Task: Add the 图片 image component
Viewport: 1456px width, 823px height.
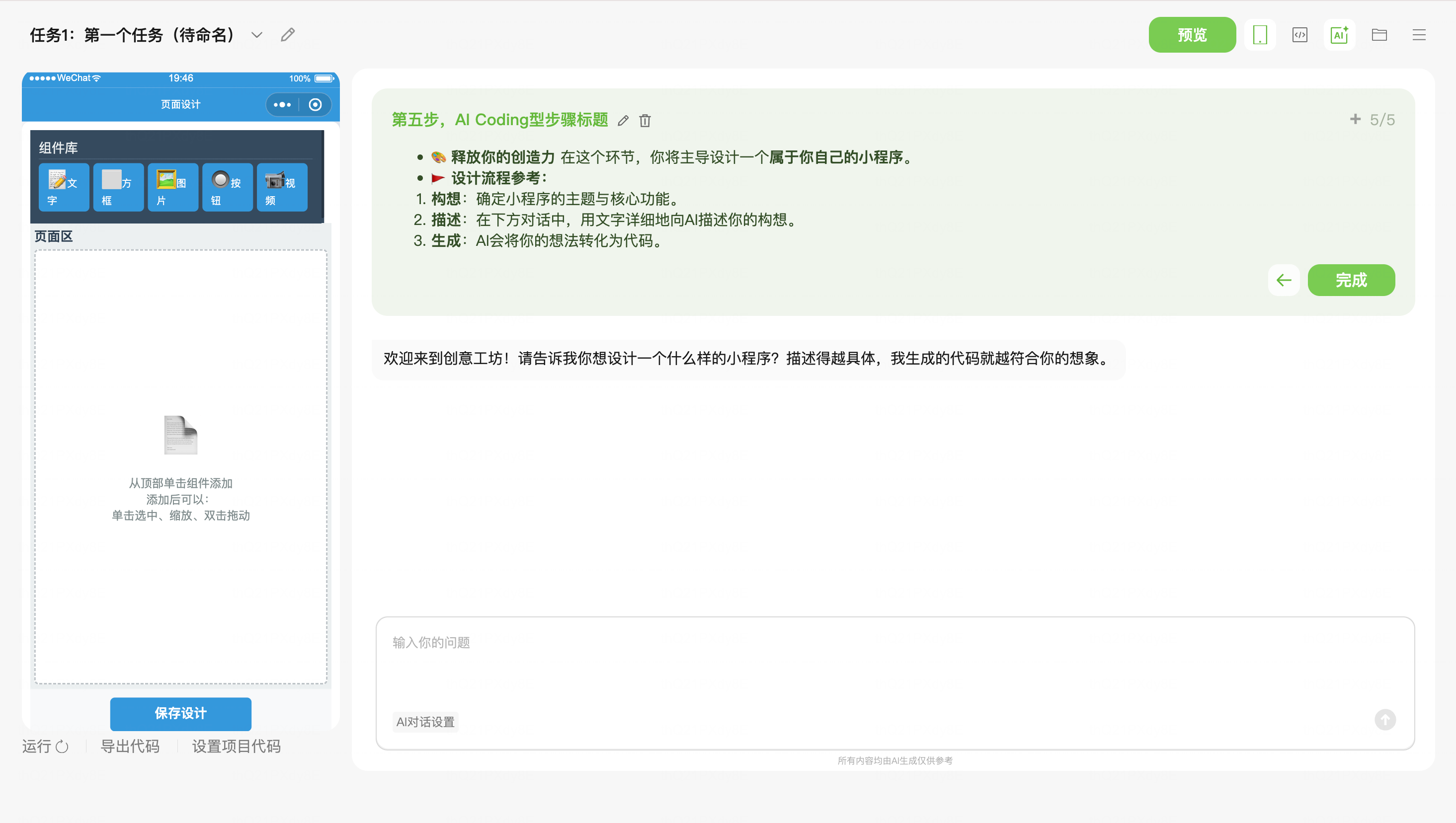Action: click(172, 188)
